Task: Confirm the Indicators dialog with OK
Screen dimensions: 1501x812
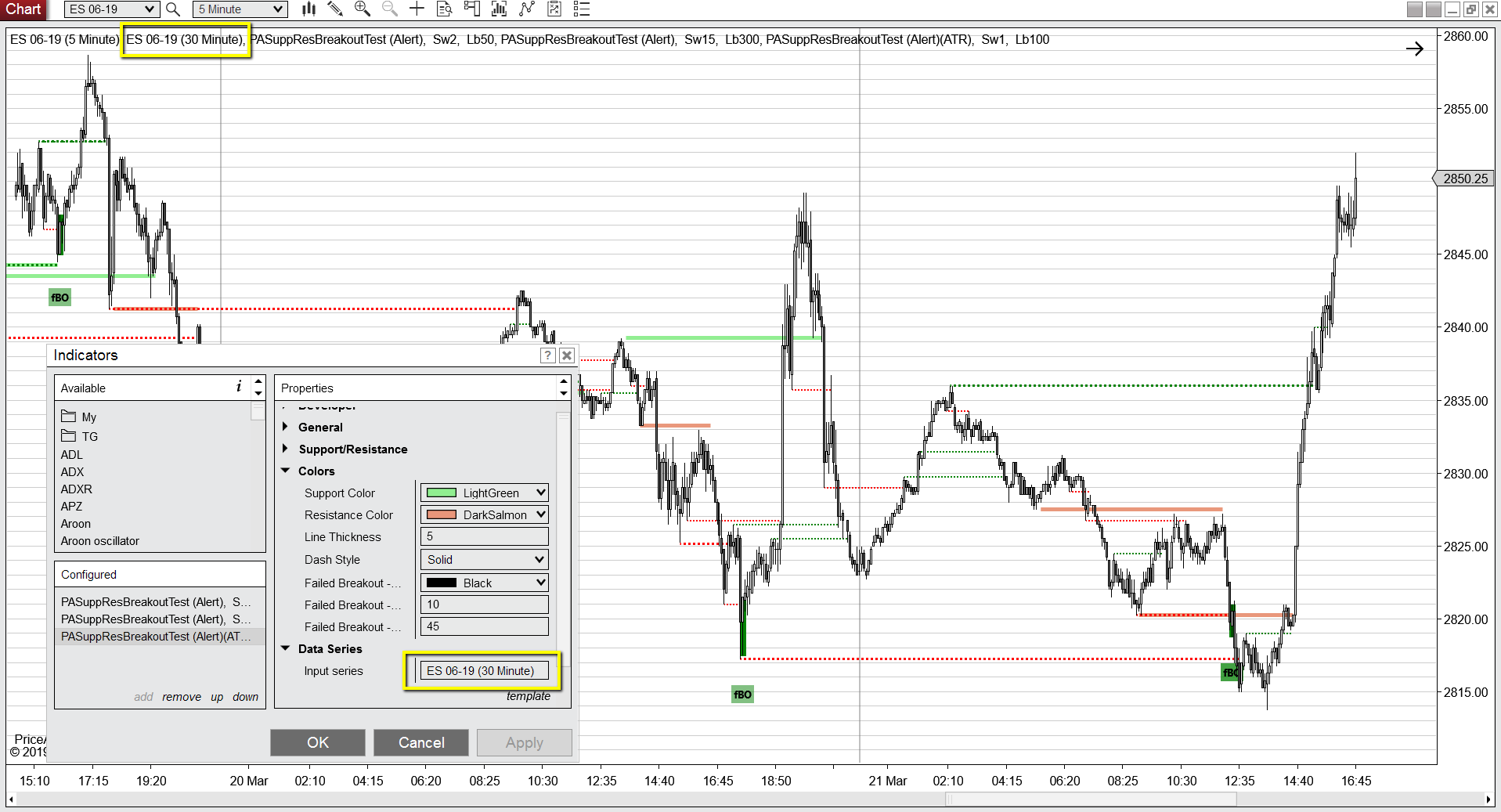Action: pos(318,742)
